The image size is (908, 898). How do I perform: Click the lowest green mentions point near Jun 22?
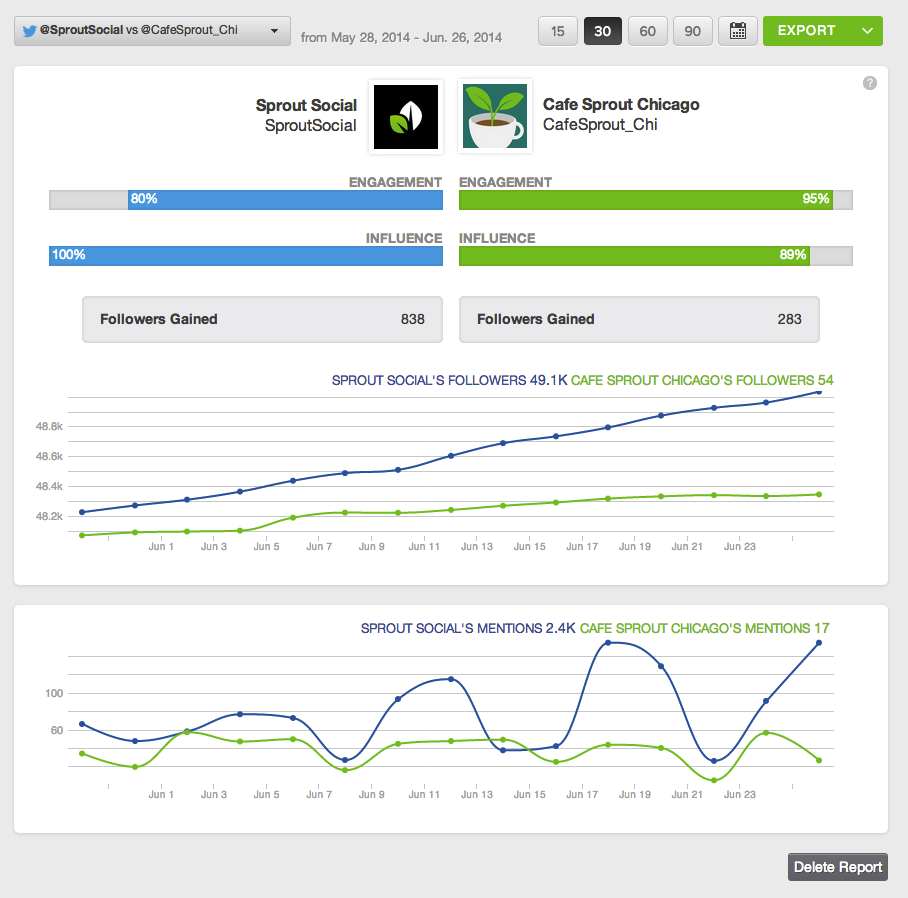pos(713,780)
